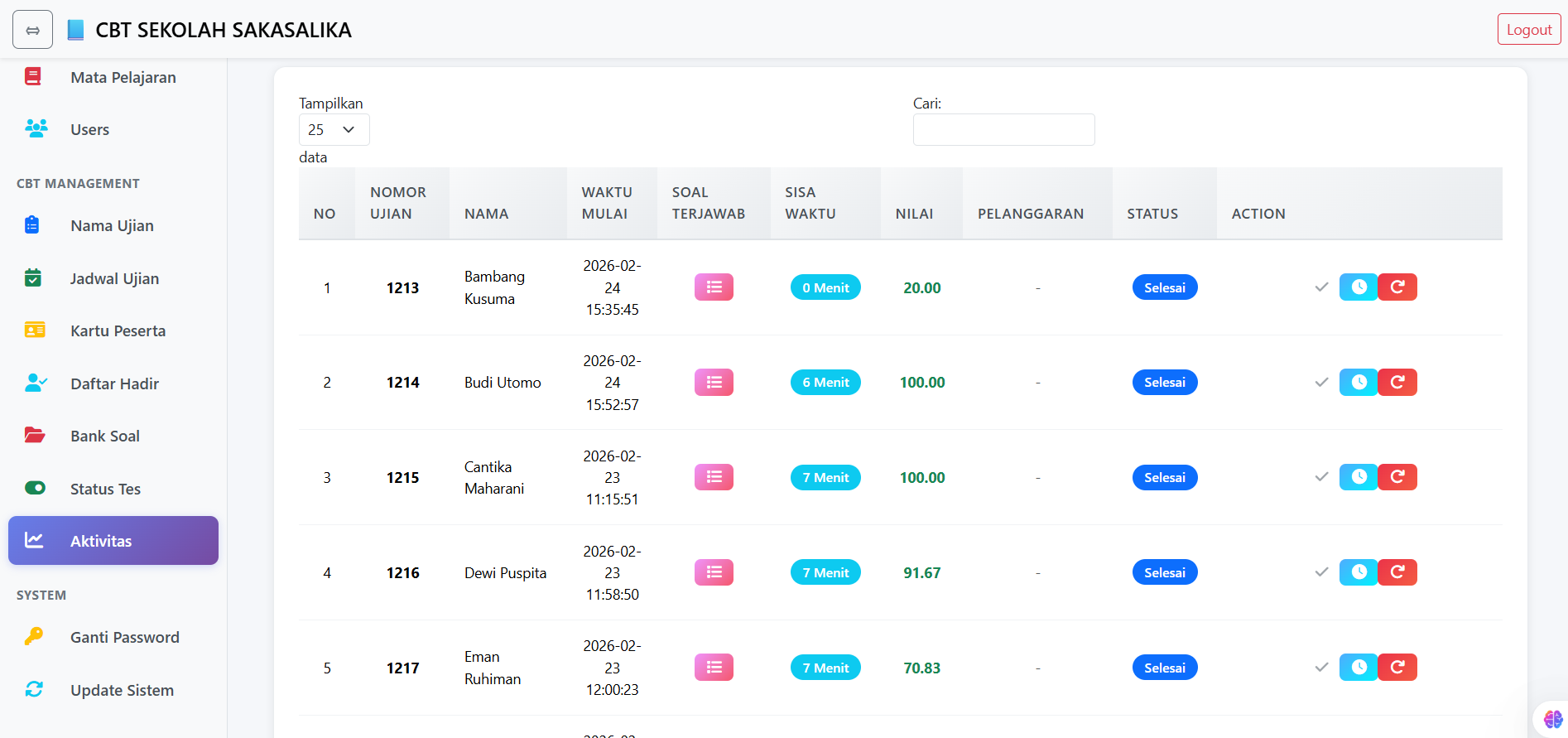The height and width of the screenshot is (738, 1568).
Task: Click the checkmark icon in Dewi Puspita's row
Action: click(x=1321, y=572)
